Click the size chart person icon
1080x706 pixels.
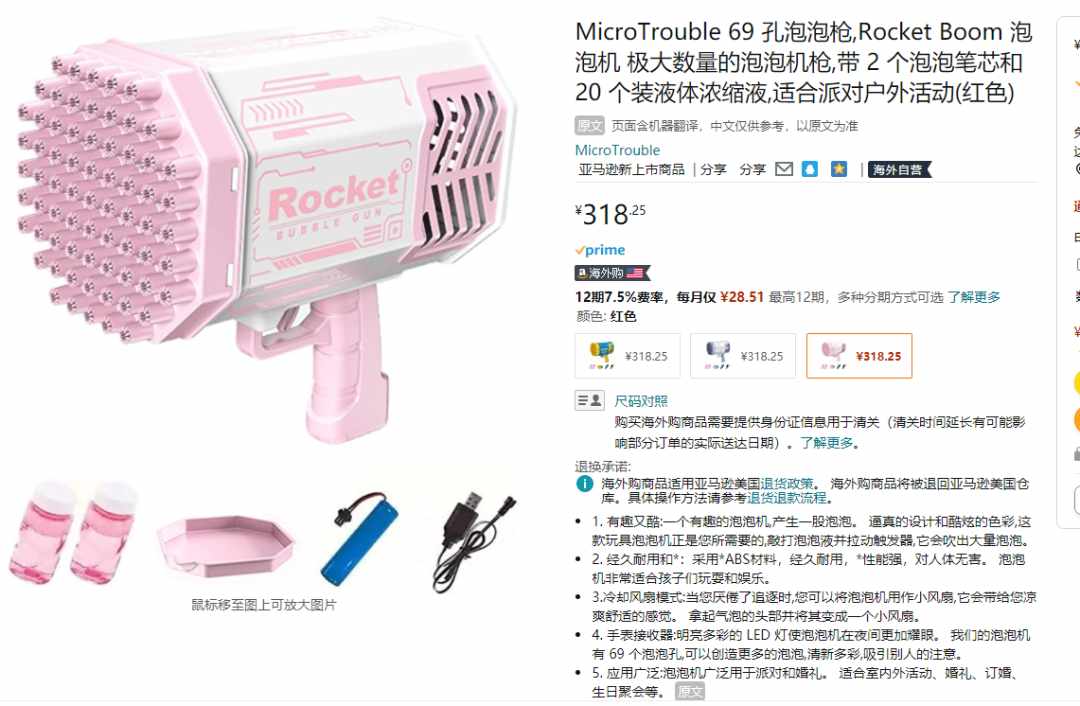[590, 400]
